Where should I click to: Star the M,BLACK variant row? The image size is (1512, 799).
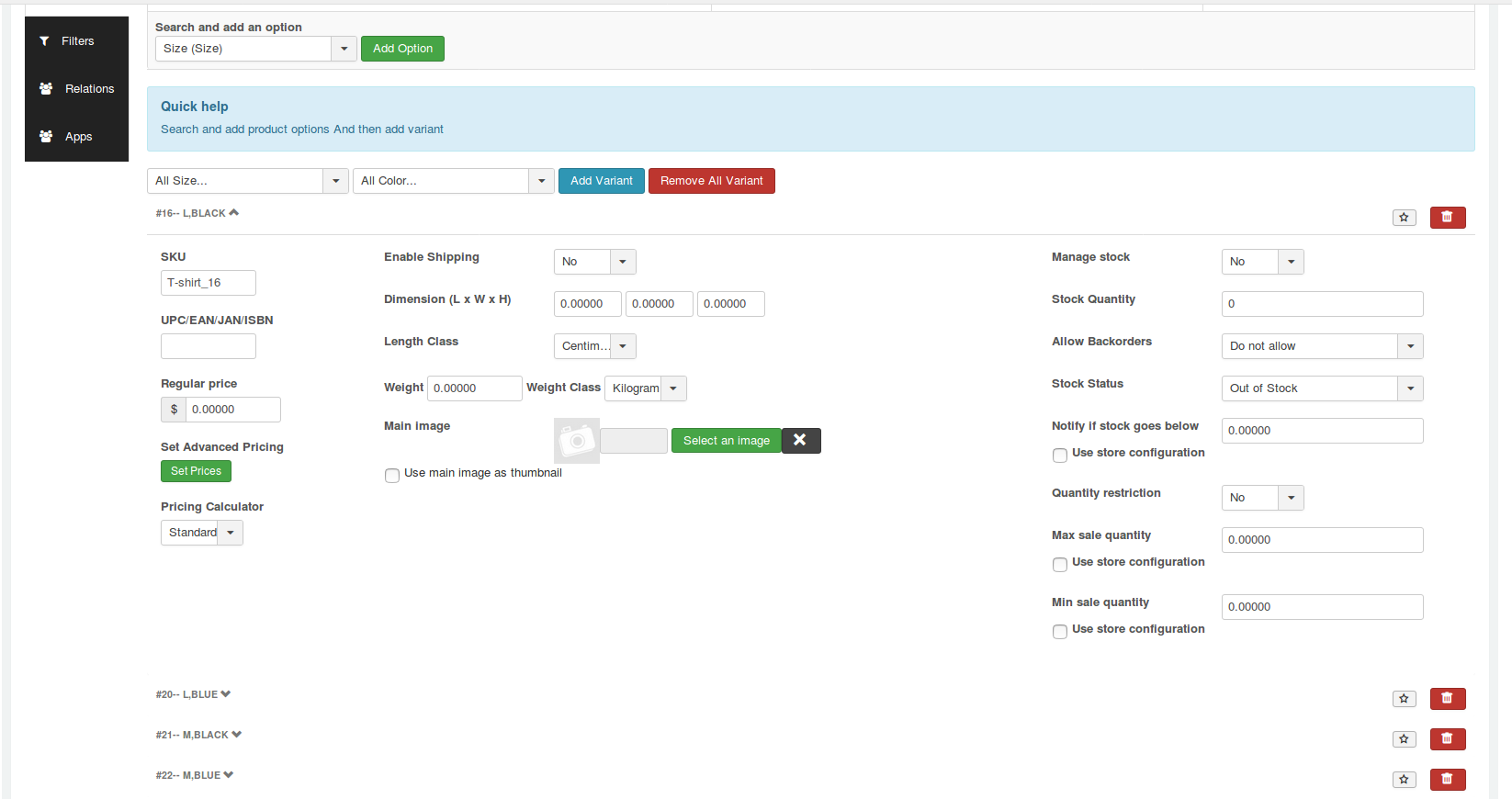click(x=1404, y=739)
